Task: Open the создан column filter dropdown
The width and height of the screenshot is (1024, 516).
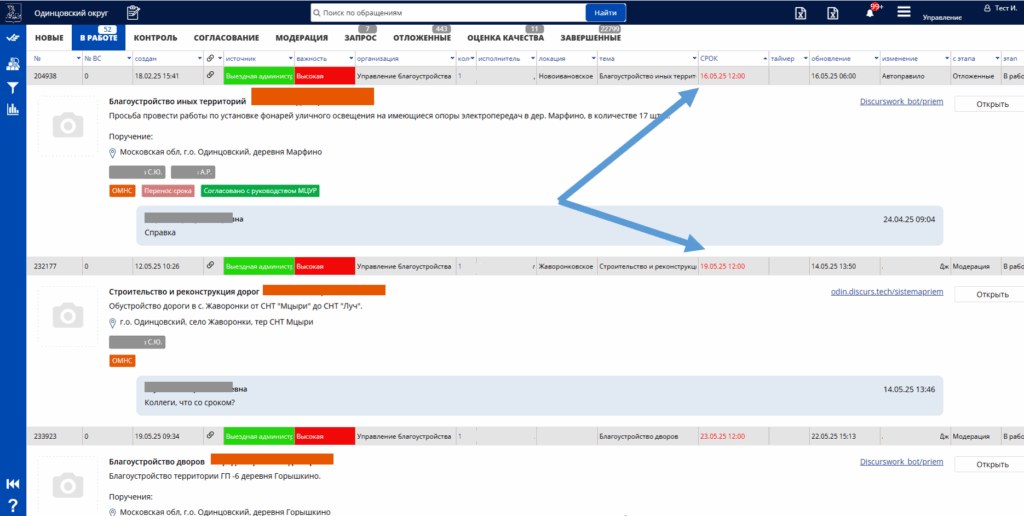Action: (199, 59)
